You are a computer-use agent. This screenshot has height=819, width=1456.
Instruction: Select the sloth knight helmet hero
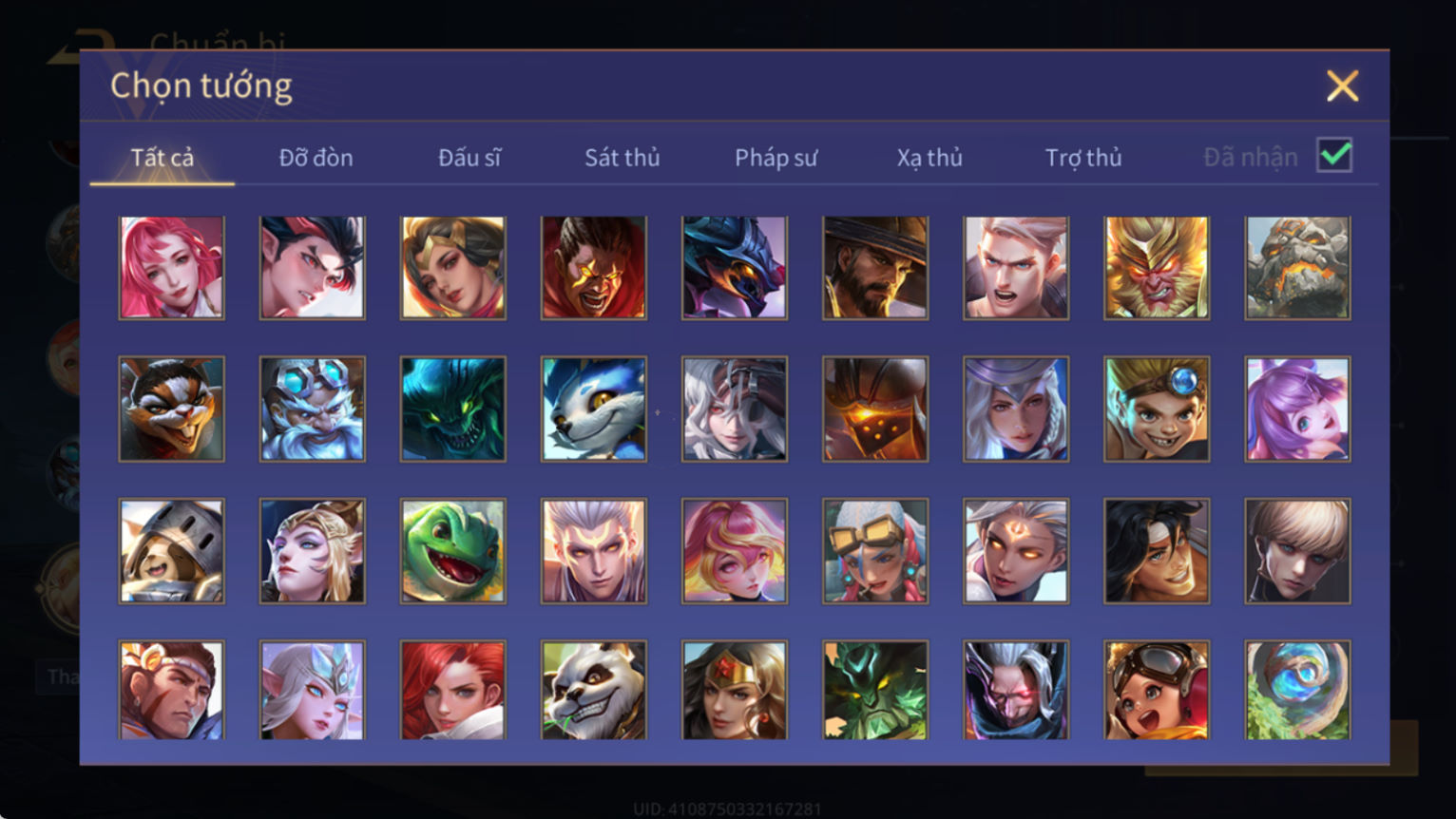[x=172, y=551]
